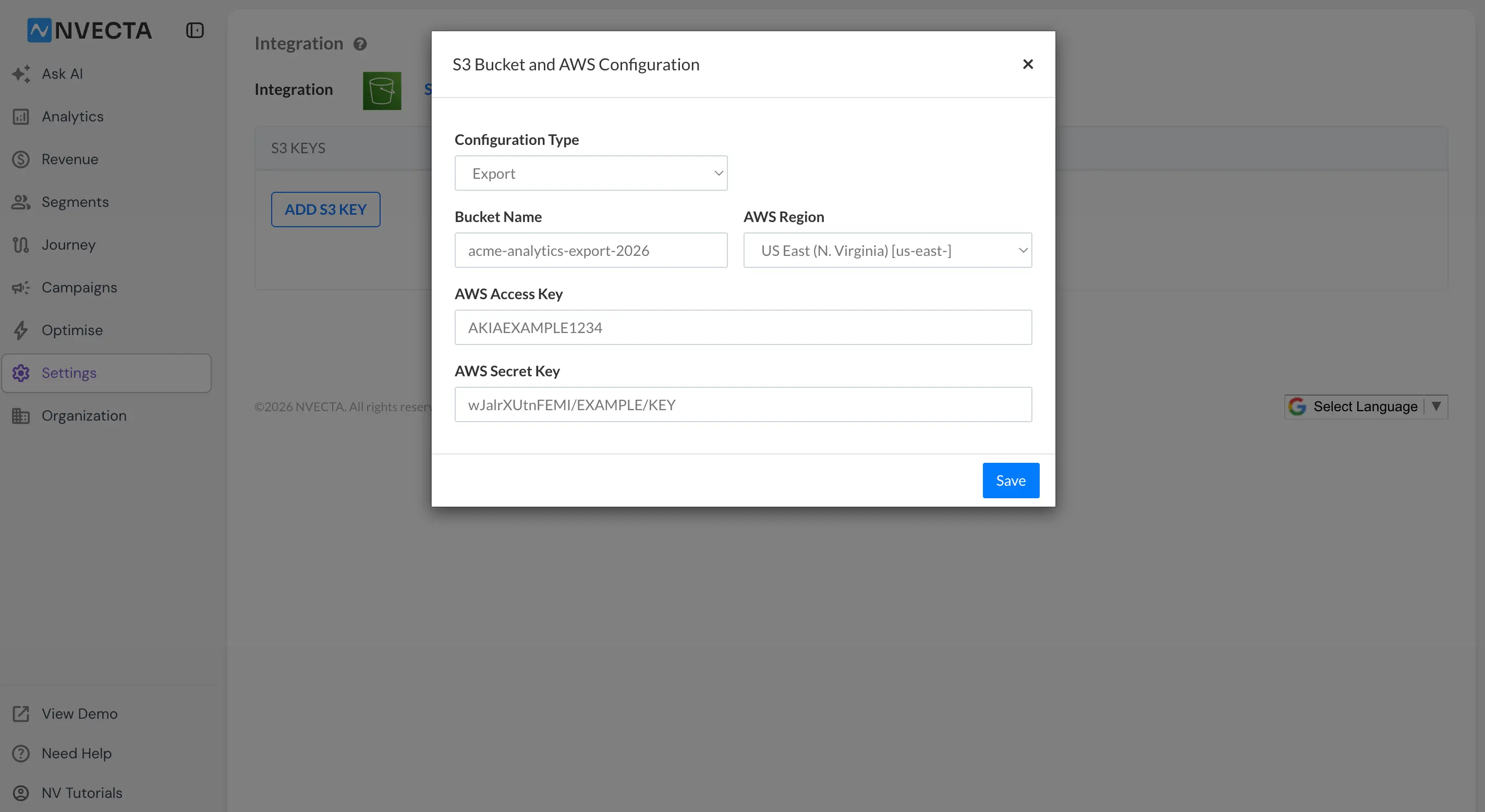The image size is (1485, 812).
Task: Click the AWS Secret Key field
Action: 743,404
